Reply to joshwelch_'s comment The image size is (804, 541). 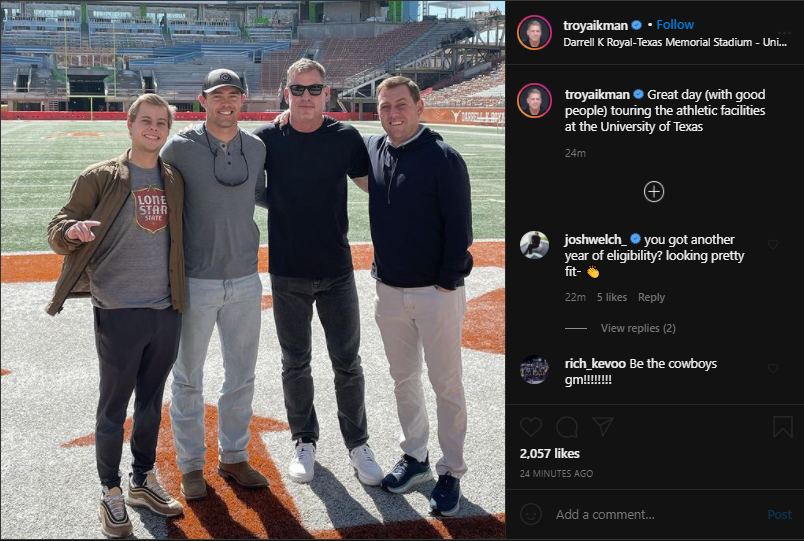pos(651,297)
